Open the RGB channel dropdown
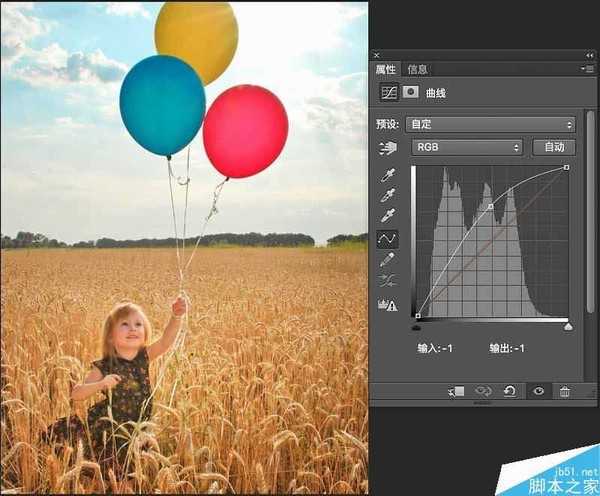This screenshot has width=600, height=496. (x=468, y=147)
